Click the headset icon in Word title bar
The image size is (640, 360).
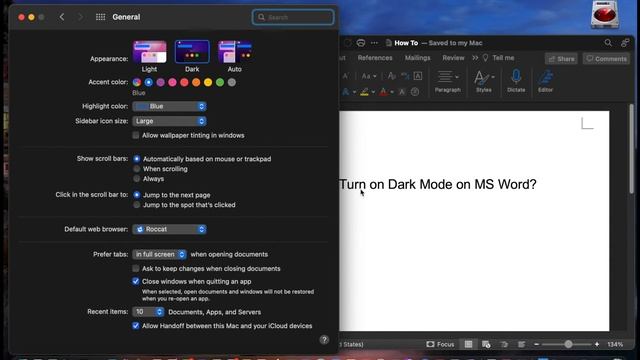pyautogui.click(x=360, y=43)
